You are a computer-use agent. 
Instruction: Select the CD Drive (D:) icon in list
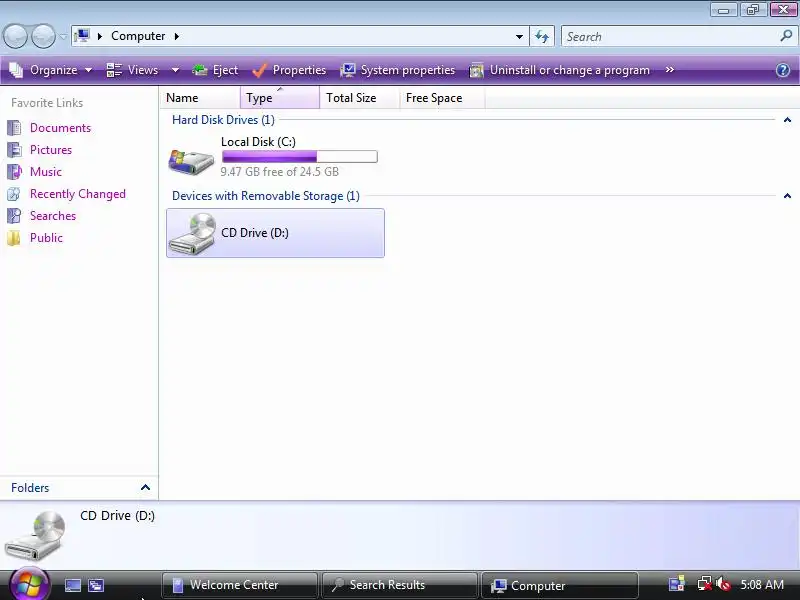coord(192,234)
